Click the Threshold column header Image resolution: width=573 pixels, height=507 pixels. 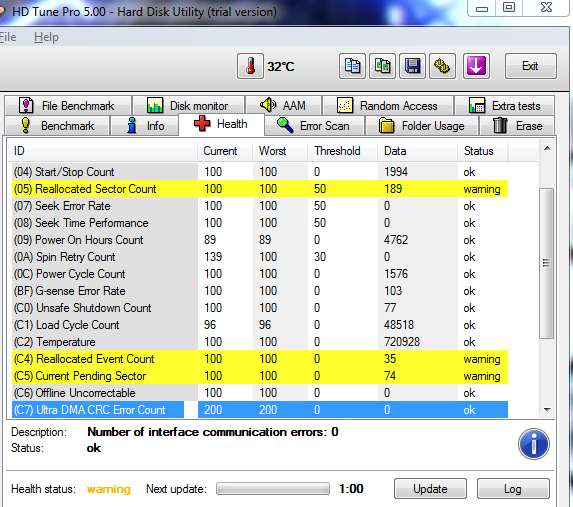coord(342,151)
